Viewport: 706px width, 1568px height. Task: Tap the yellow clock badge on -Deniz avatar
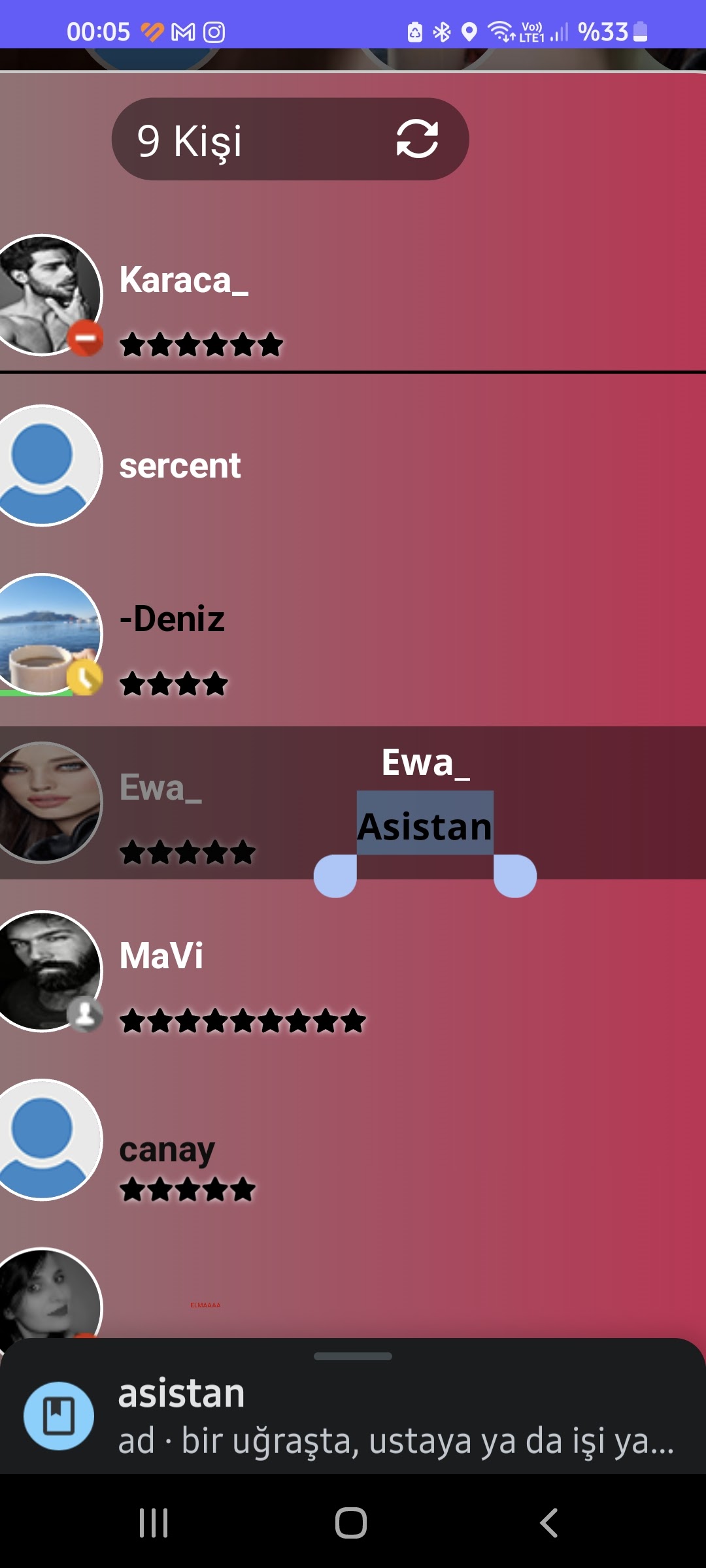point(85,677)
